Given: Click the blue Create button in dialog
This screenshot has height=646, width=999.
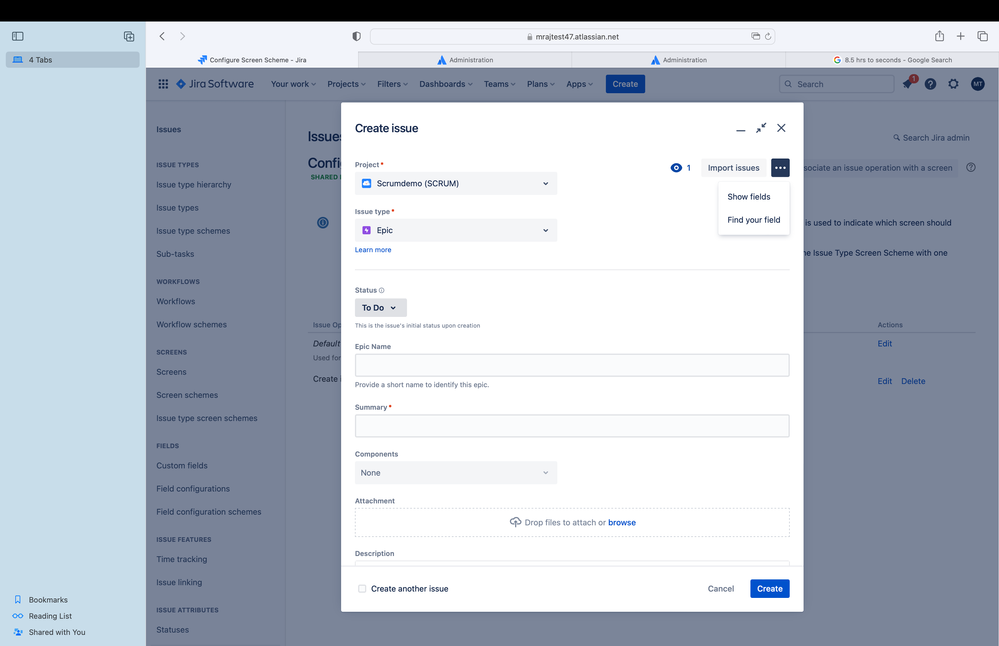Looking at the screenshot, I should (x=770, y=589).
